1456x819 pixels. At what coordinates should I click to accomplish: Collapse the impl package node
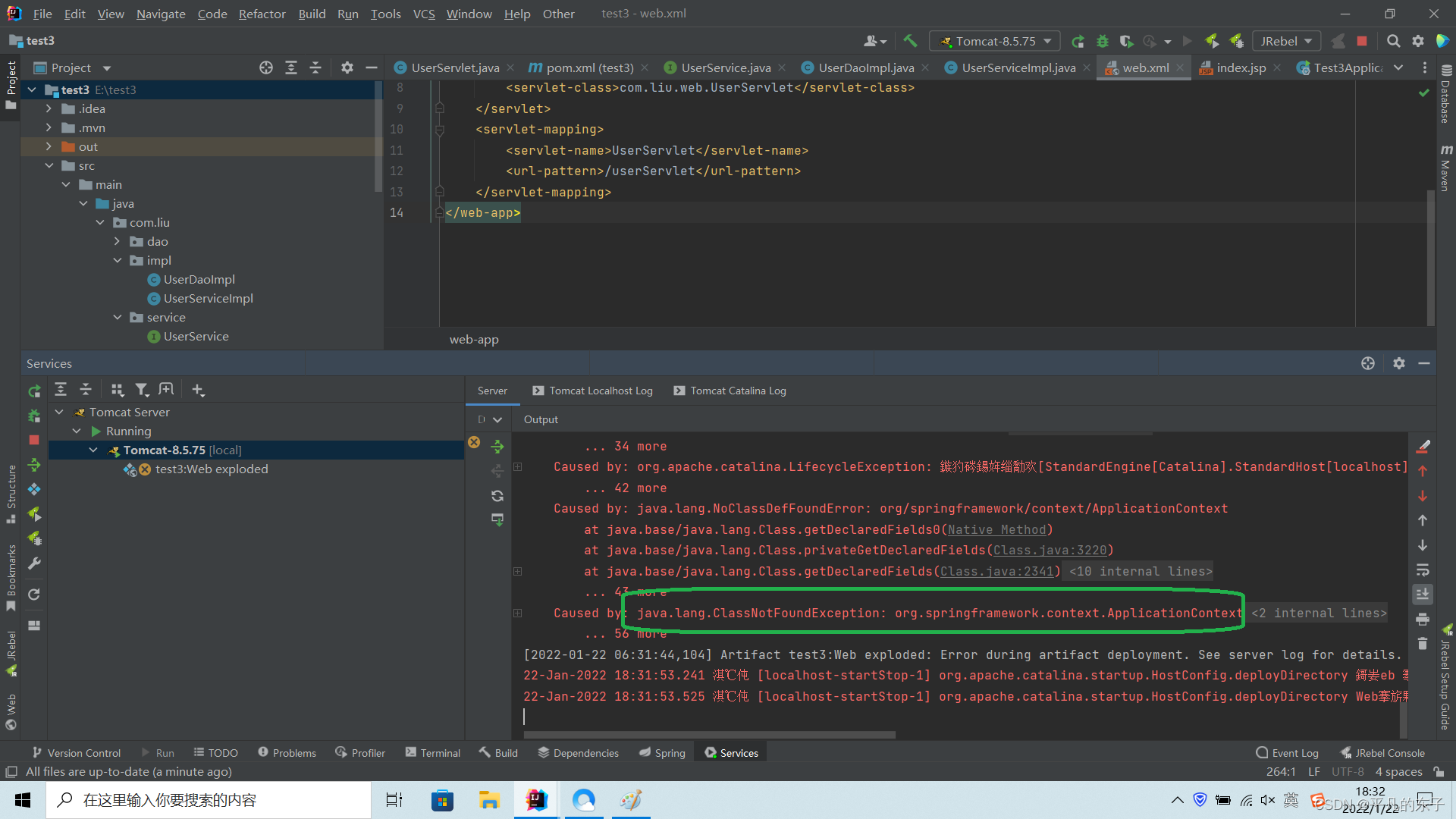[118, 260]
